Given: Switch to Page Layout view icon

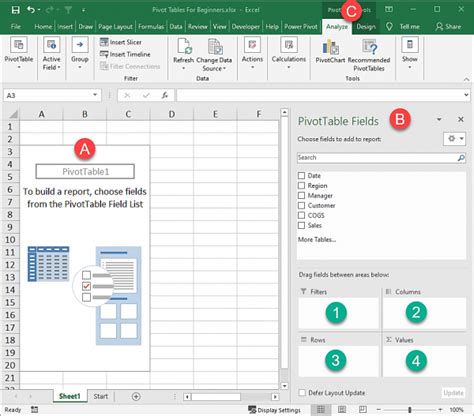Looking at the screenshot, I should coord(342,410).
